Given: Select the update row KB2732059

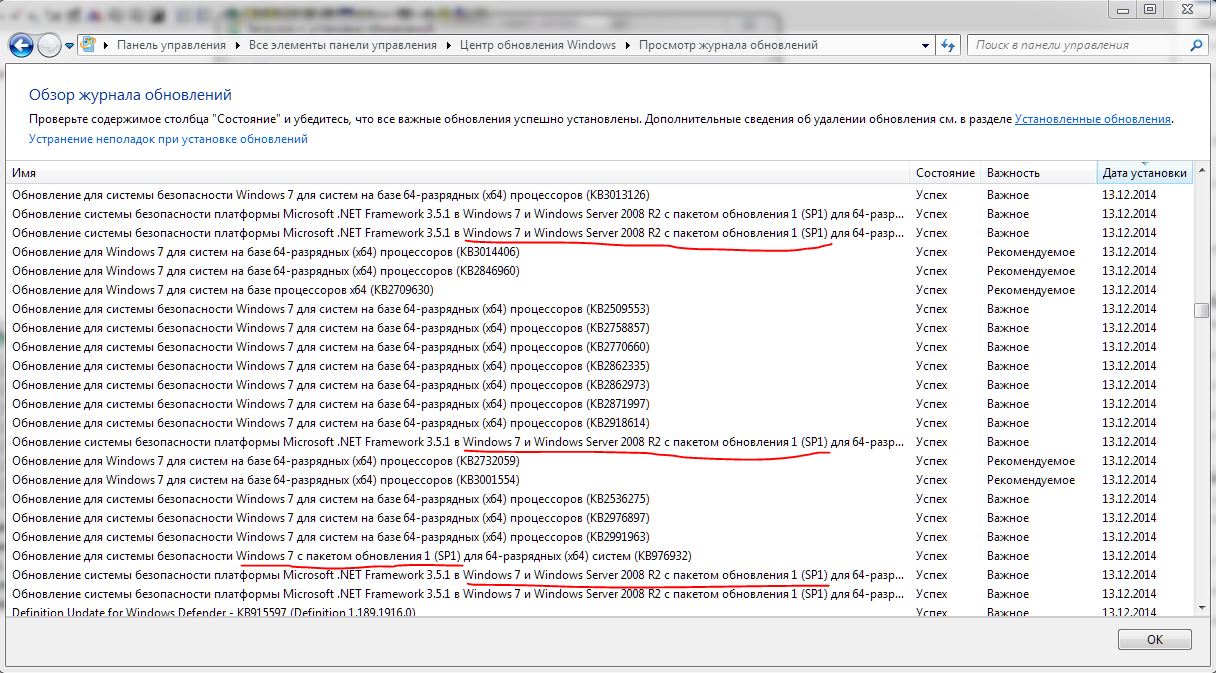Looking at the screenshot, I should tap(600, 461).
